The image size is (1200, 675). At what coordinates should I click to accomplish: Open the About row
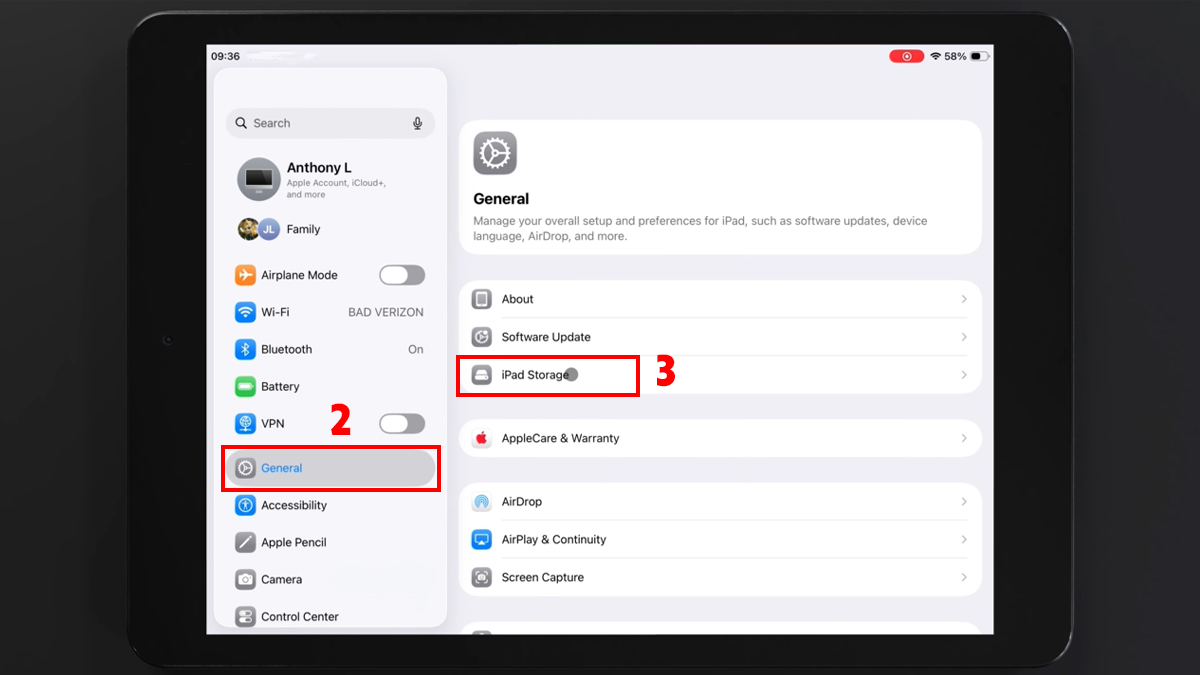[x=720, y=299]
